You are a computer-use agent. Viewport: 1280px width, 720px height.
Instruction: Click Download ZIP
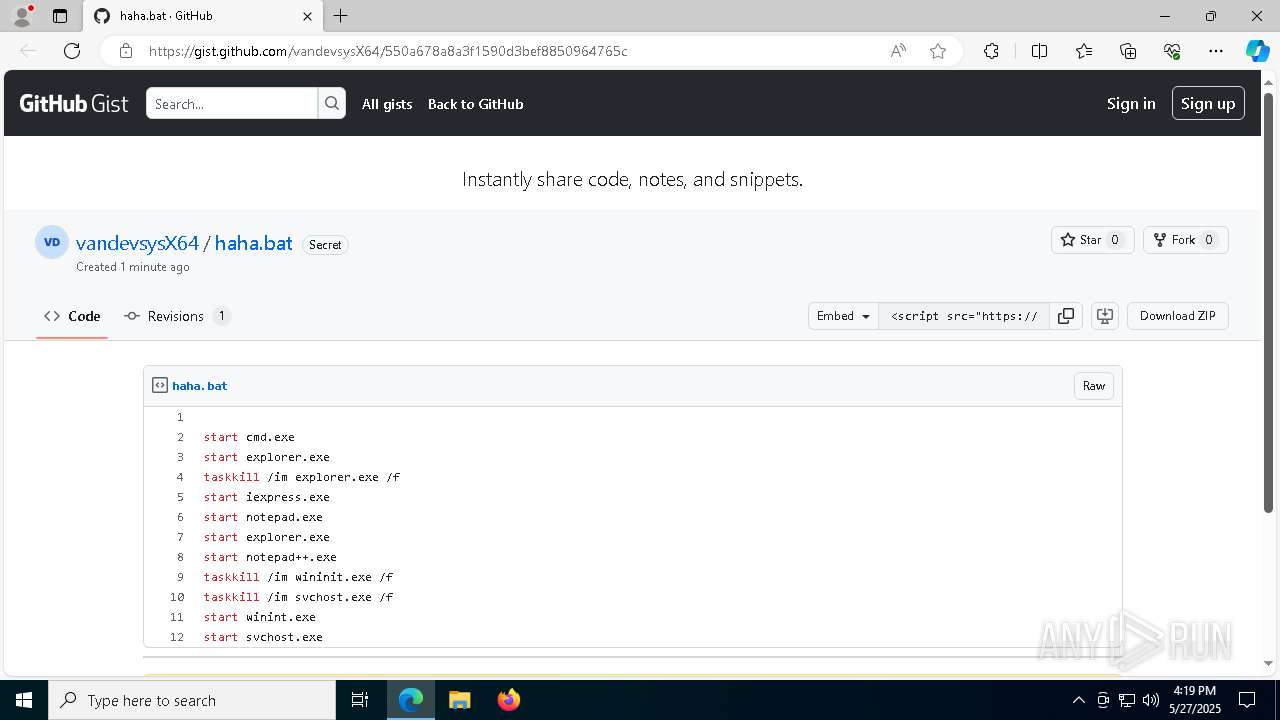(1178, 316)
